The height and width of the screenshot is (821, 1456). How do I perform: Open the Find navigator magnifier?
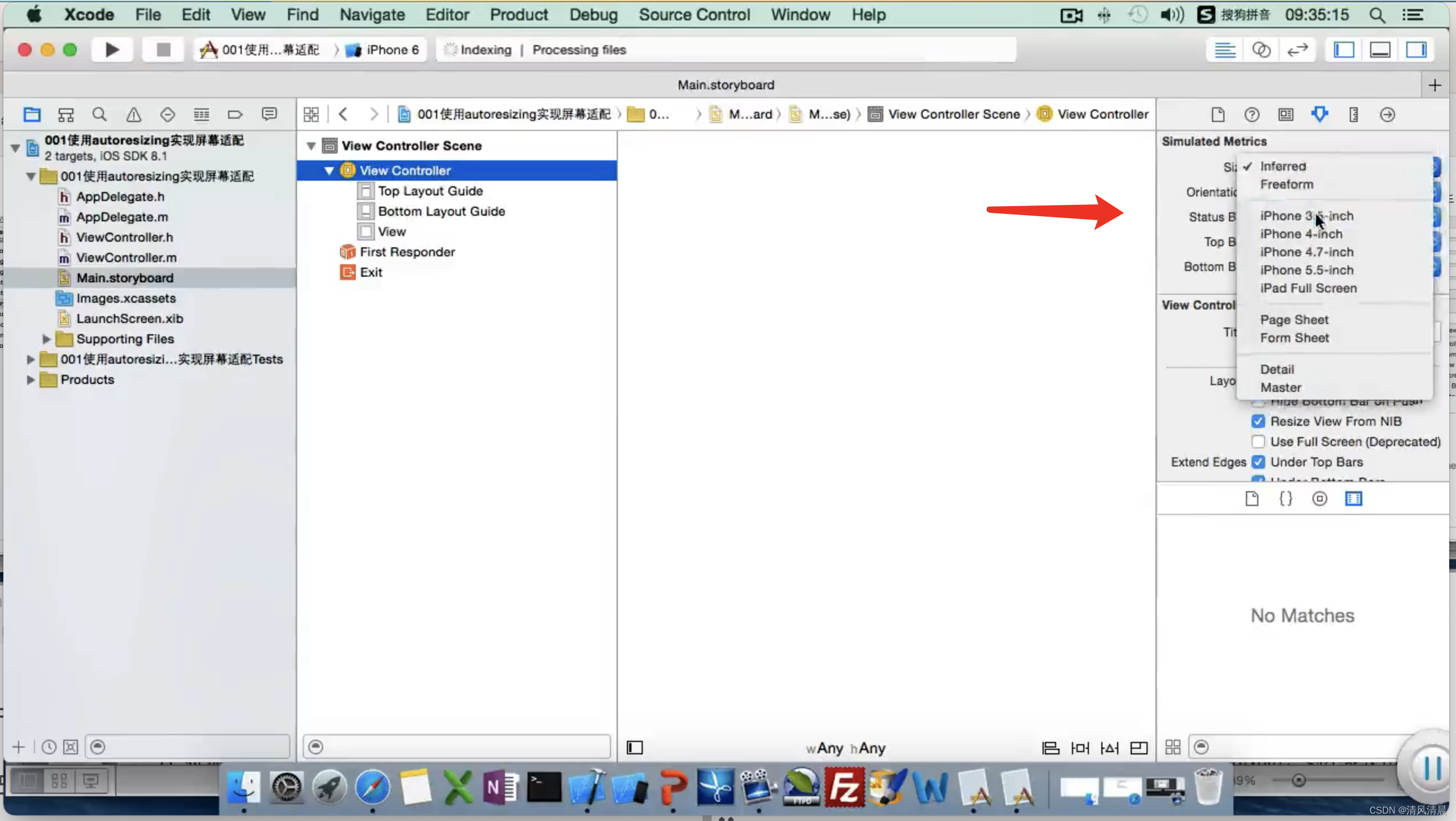[x=99, y=115]
